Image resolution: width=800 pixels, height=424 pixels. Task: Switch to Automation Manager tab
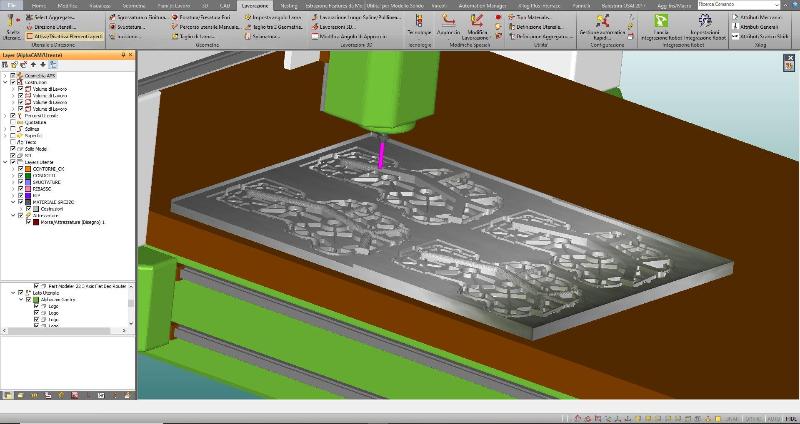(482, 6)
